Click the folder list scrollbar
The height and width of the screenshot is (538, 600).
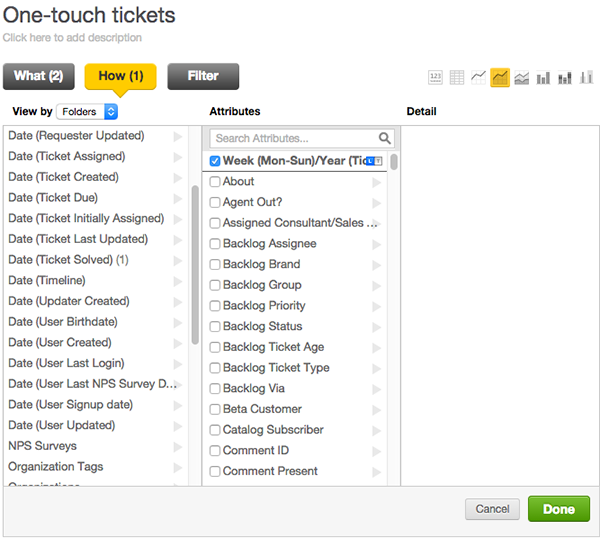[x=194, y=265]
